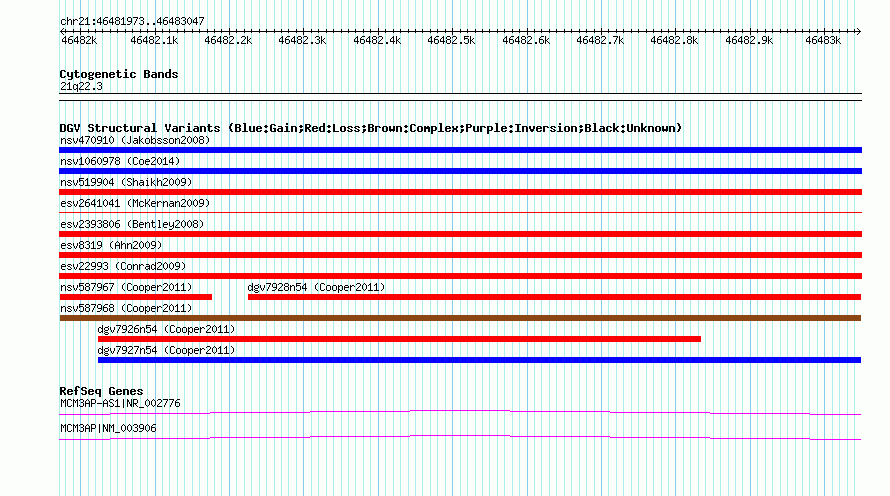Viewport: 890px width, 496px height.
Task: Click the RefSeq Genes track heading
Action: (101, 391)
